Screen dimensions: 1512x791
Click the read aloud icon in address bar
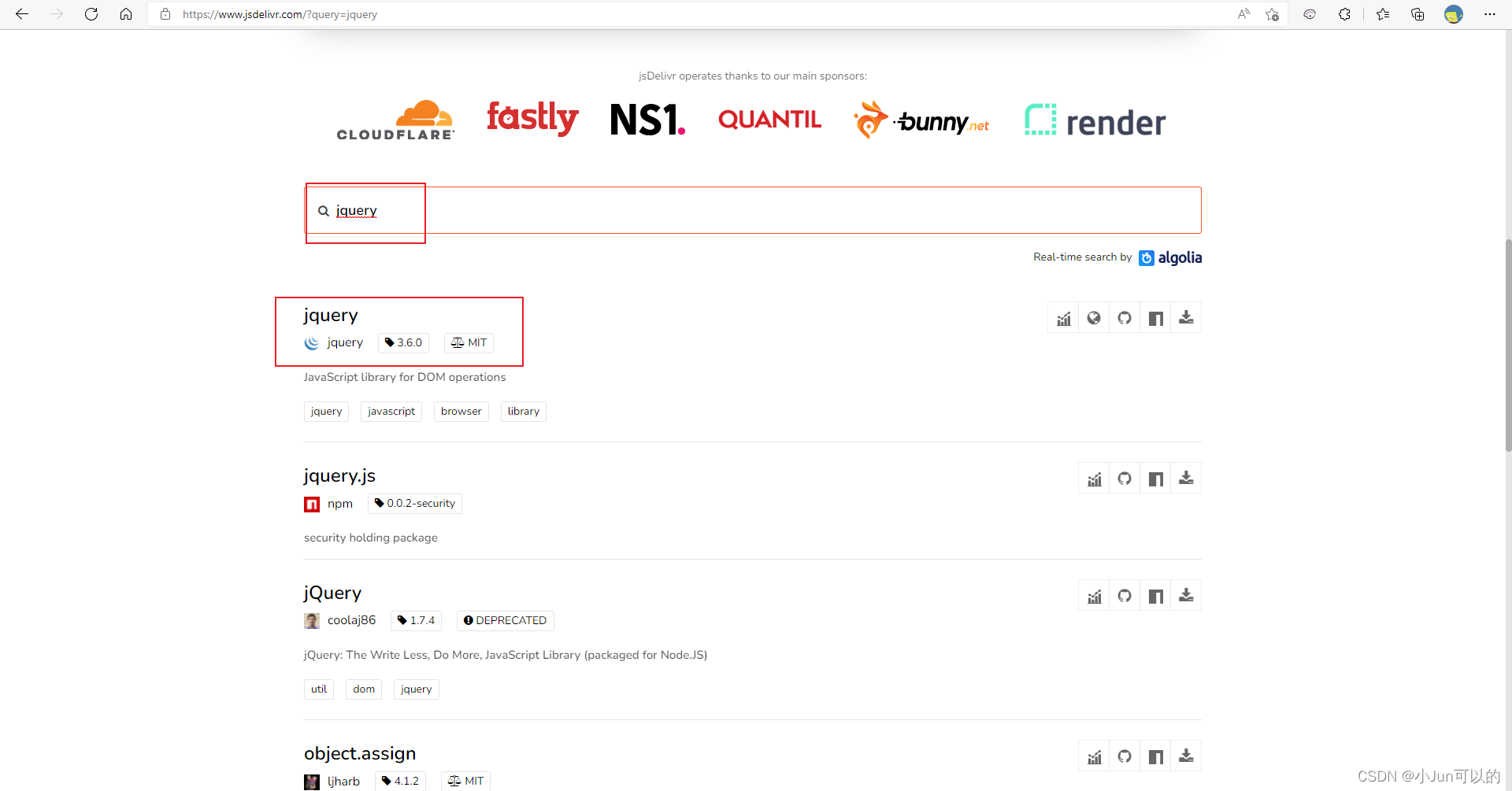(x=1243, y=14)
